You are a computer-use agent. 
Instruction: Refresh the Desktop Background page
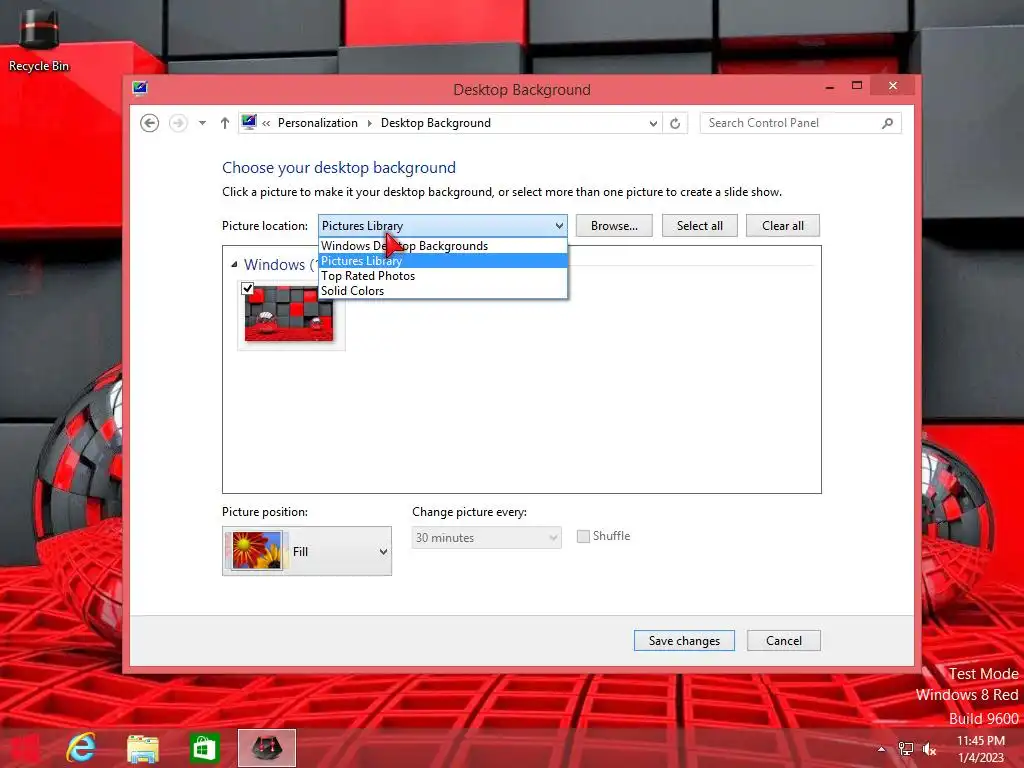click(675, 123)
